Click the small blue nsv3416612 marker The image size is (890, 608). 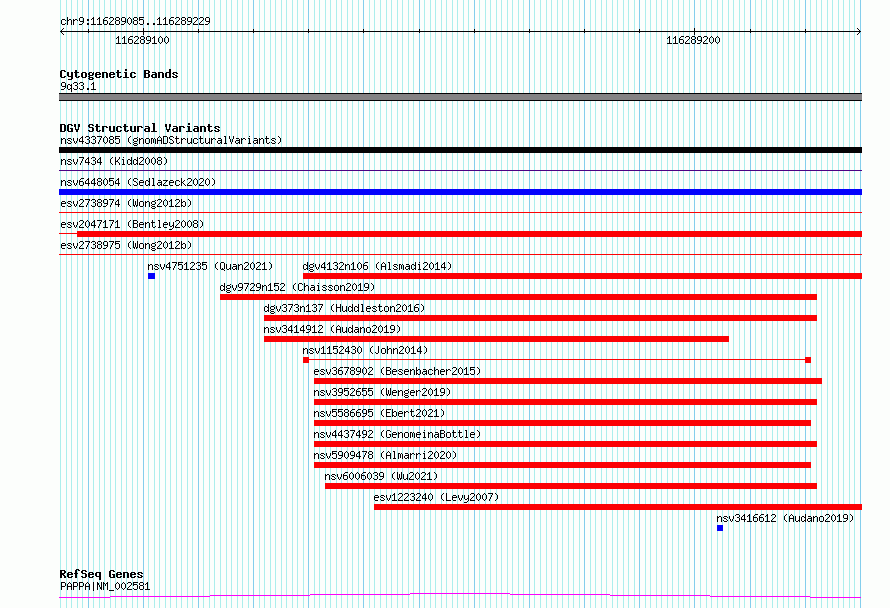720,528
